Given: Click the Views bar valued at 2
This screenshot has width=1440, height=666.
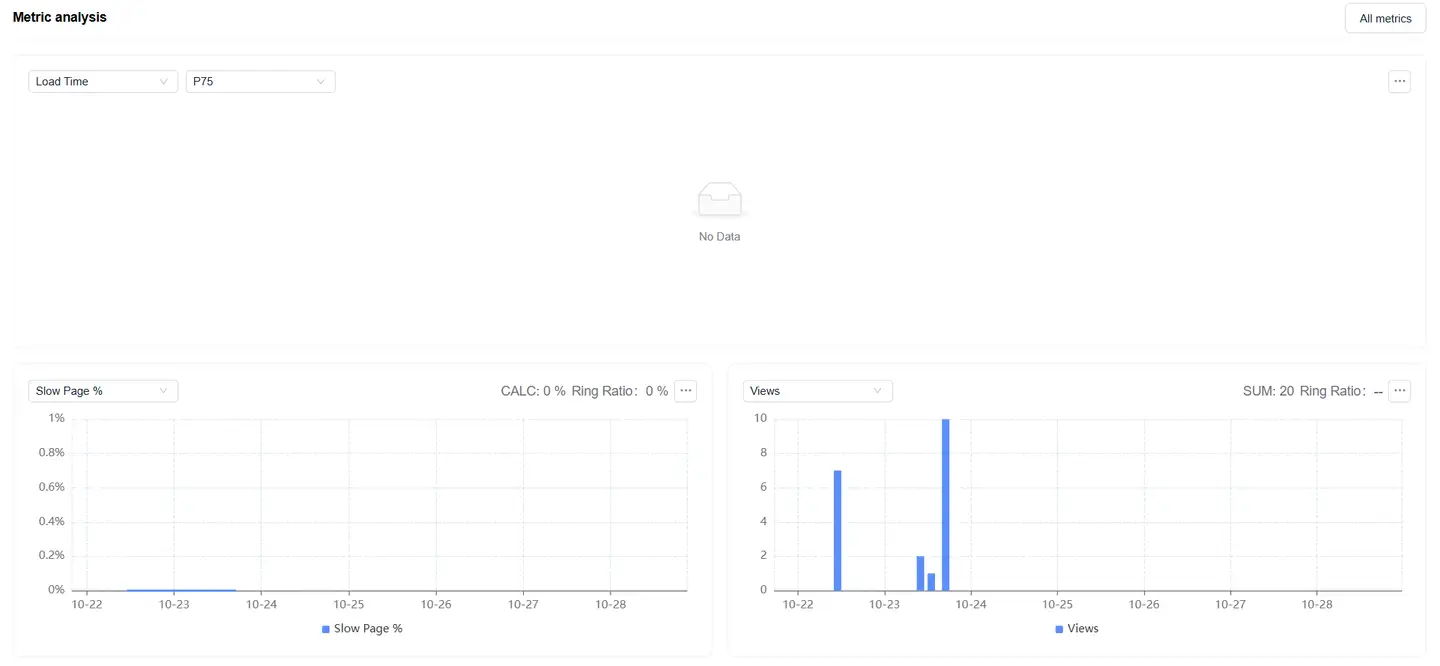Looking at the screenshot, I should 920,573.
